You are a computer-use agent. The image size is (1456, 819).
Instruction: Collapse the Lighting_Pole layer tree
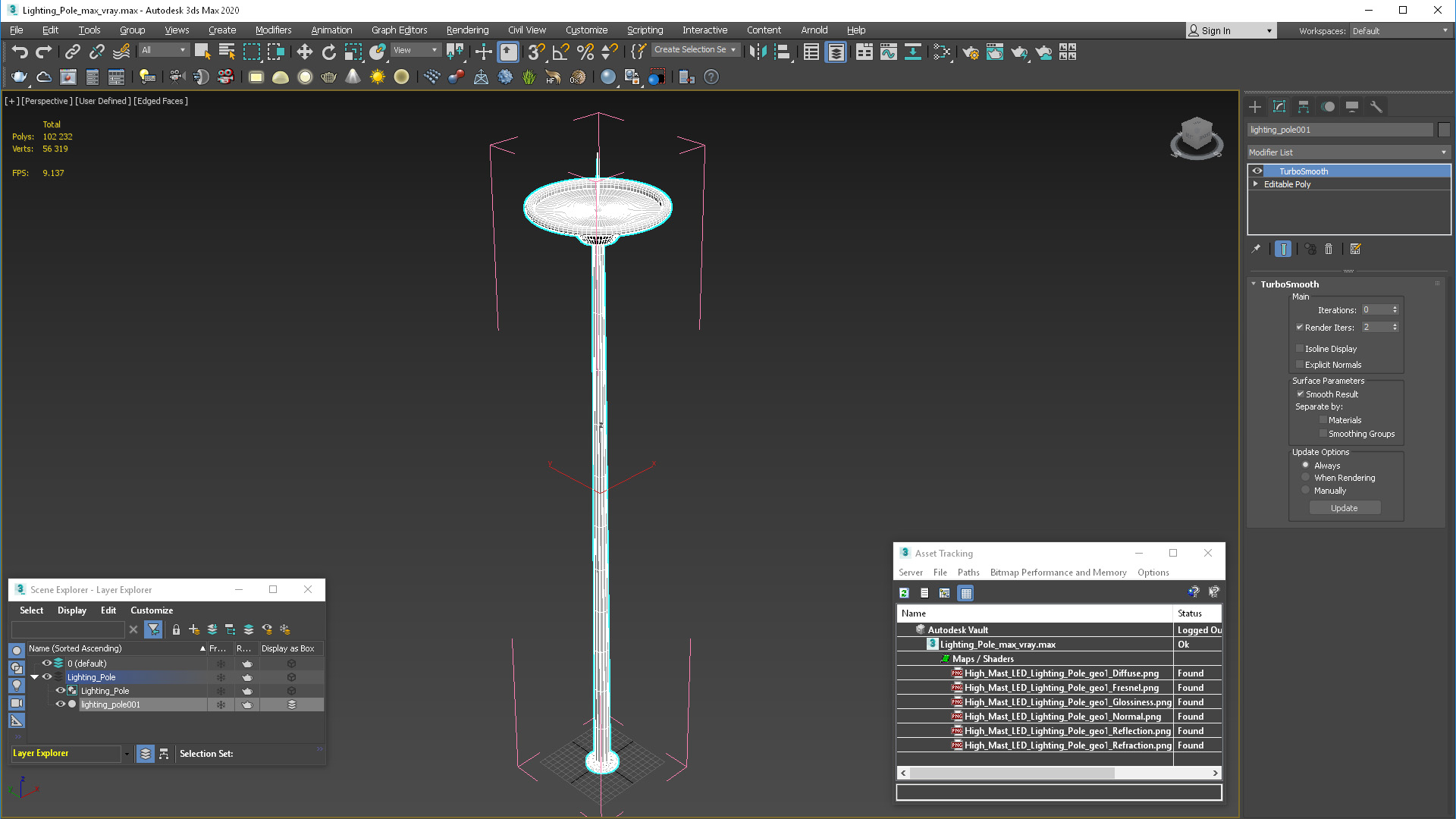(x=34, y=676)
